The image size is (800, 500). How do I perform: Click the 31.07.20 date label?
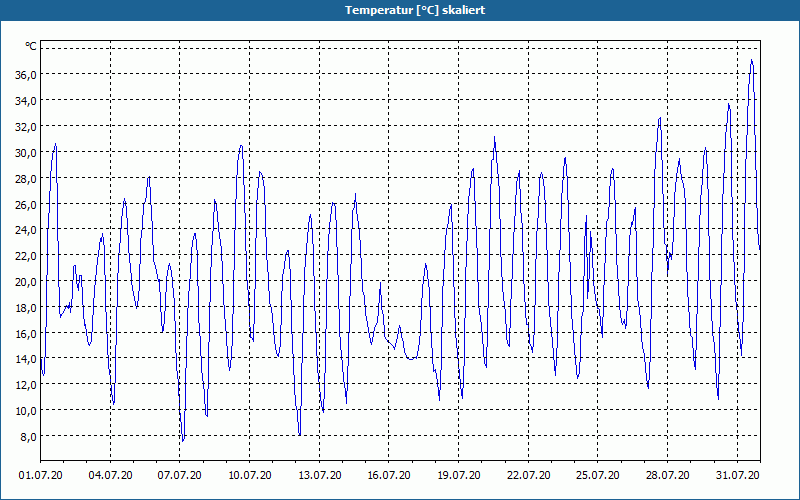737,475
